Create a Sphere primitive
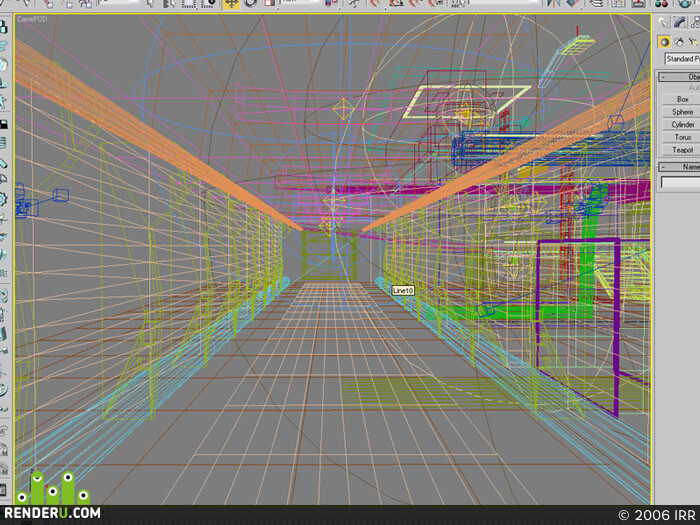700x525 pixels. (682, 112)
